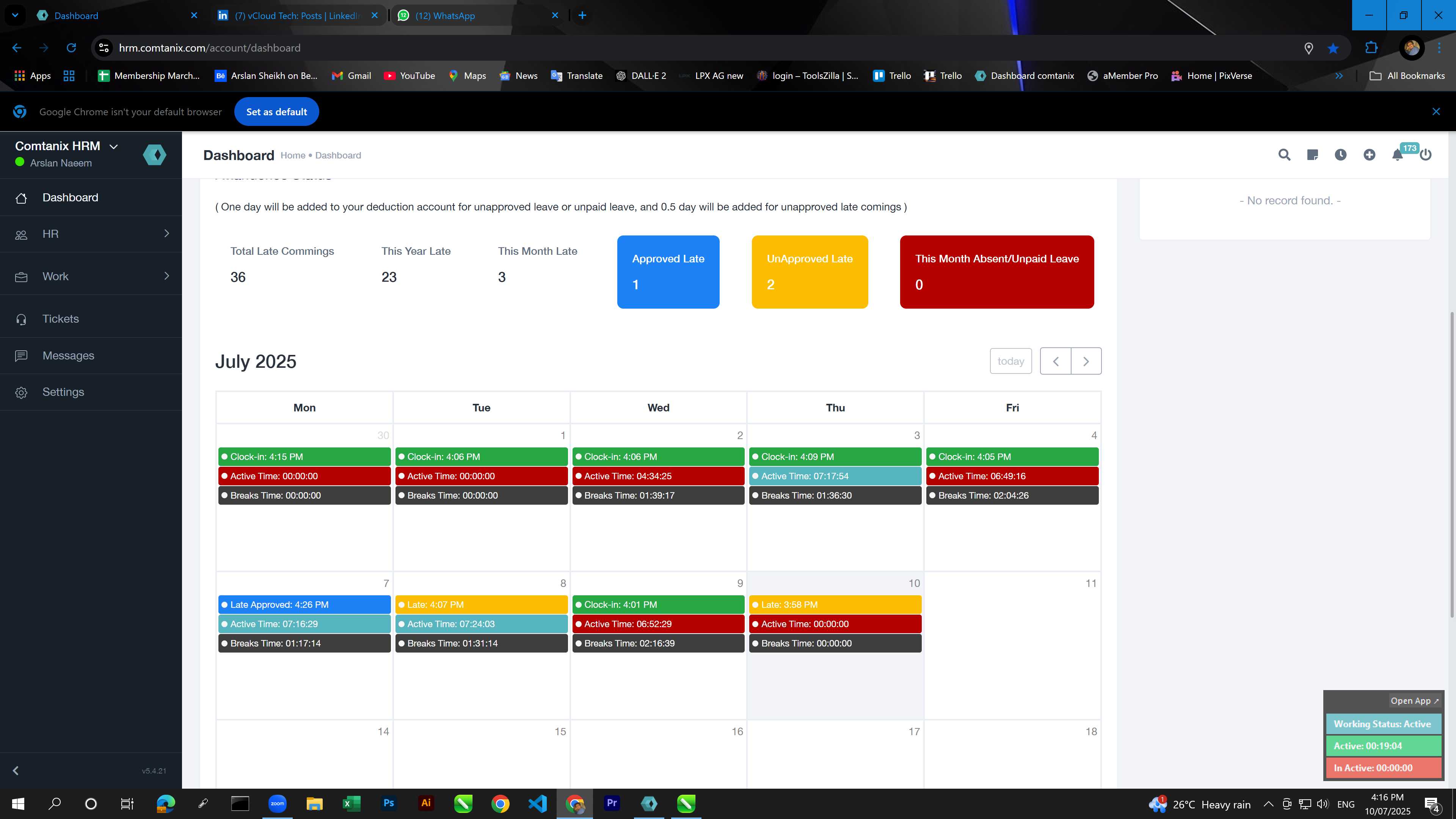Show more bookmarks overflow chevron
The height and width of the screenshot is (819, 1456).
(x=1339, y=76)
